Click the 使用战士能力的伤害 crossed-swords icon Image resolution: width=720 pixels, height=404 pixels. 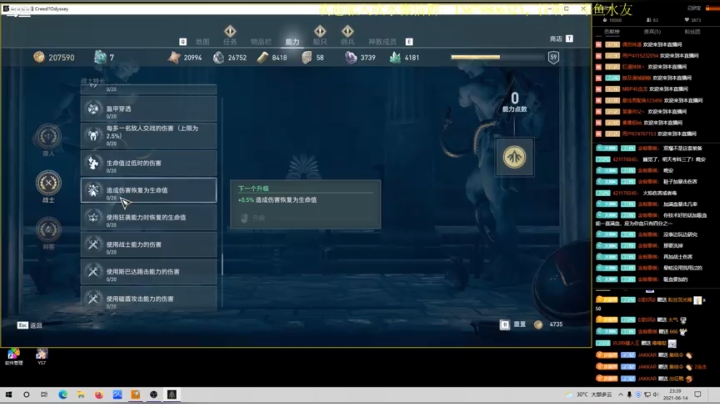[93, 244]
